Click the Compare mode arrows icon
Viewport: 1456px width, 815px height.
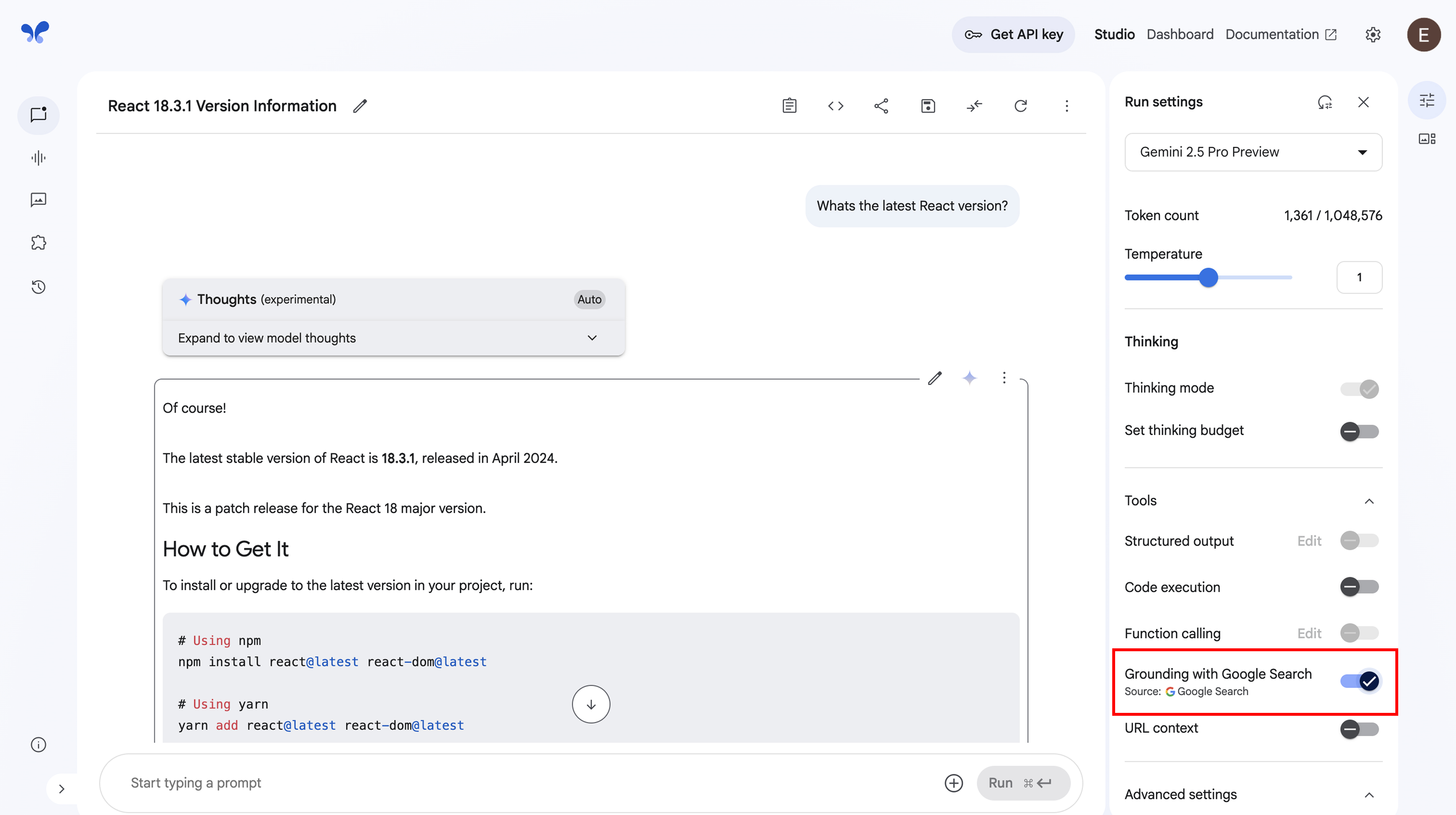point(975,106)
